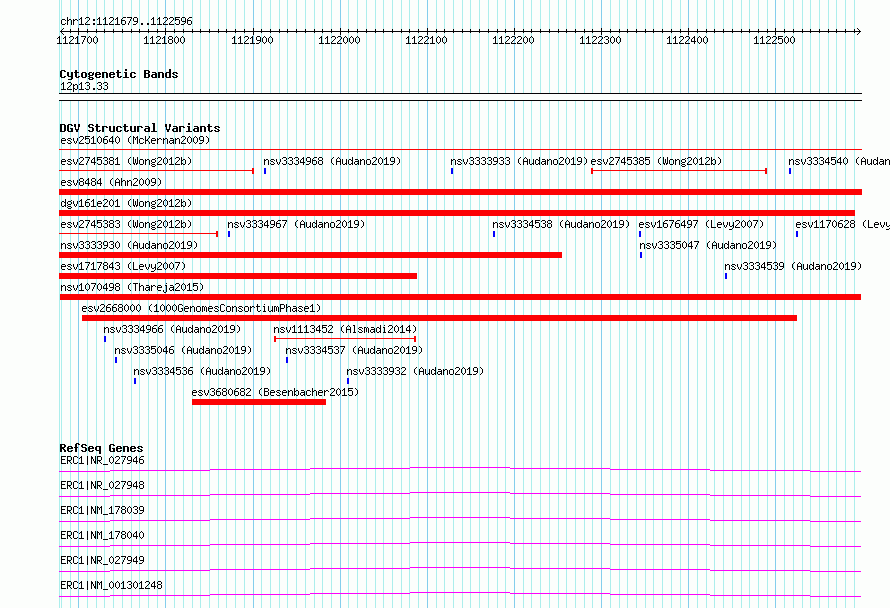This screenshot has height=608, width=890.
Task: Click the 1121800 ruler coordinate
Action: click(x=165, y=40)
